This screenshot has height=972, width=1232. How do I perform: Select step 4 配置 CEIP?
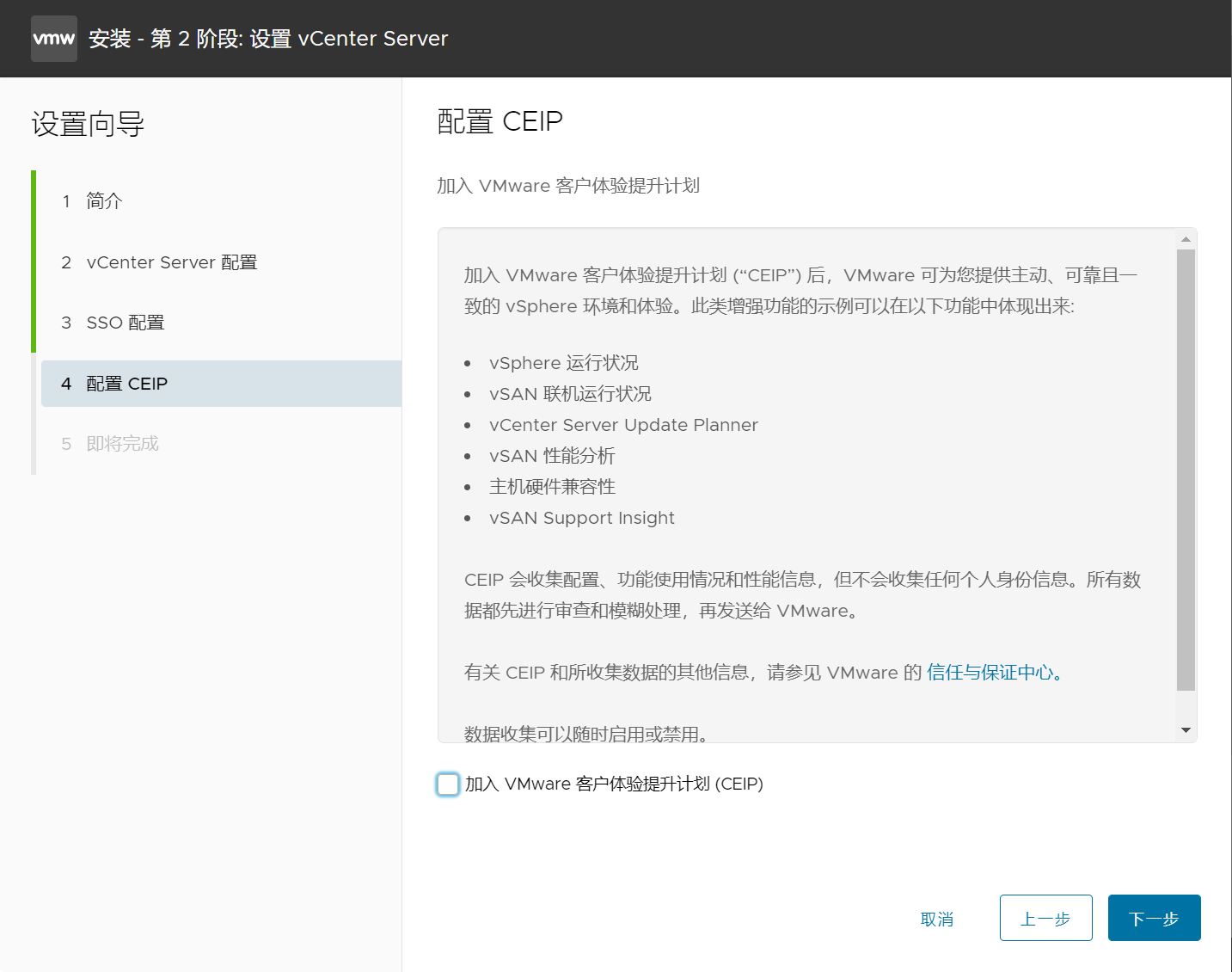click(x=221, y=384)
